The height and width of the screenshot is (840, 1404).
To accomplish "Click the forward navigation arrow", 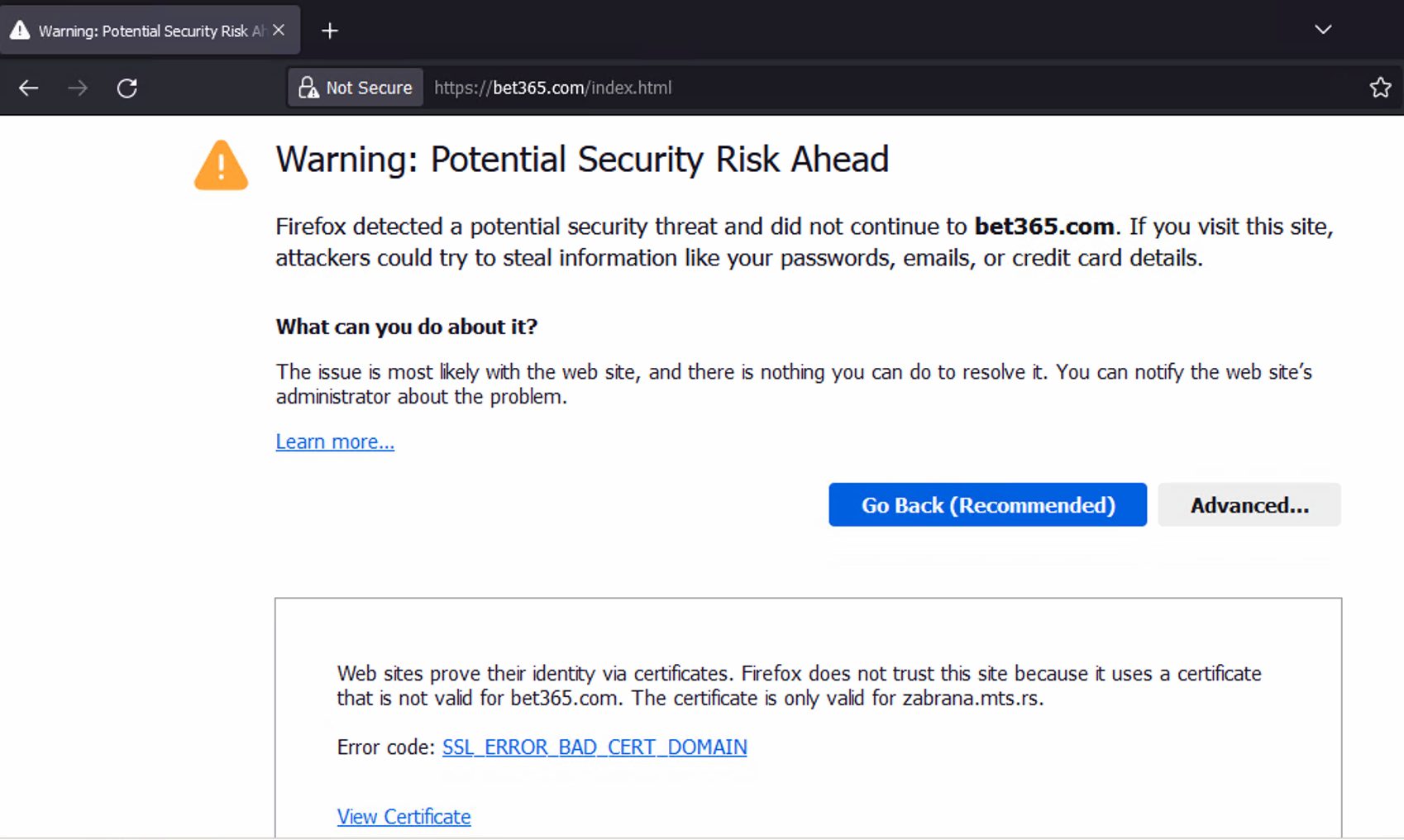I will (x=78, y=88).
